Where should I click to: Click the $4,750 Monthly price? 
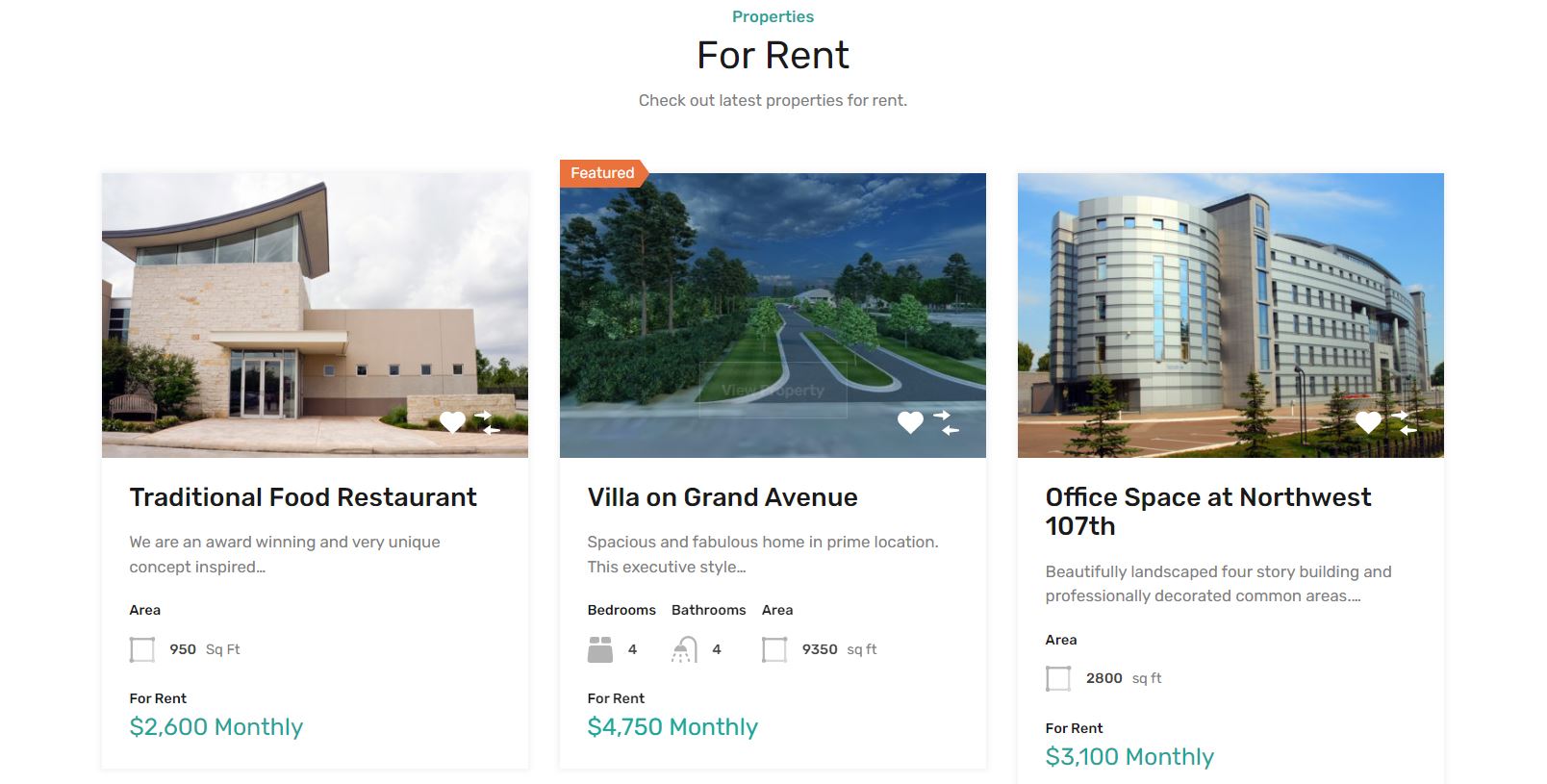click(x=672, y=727)
